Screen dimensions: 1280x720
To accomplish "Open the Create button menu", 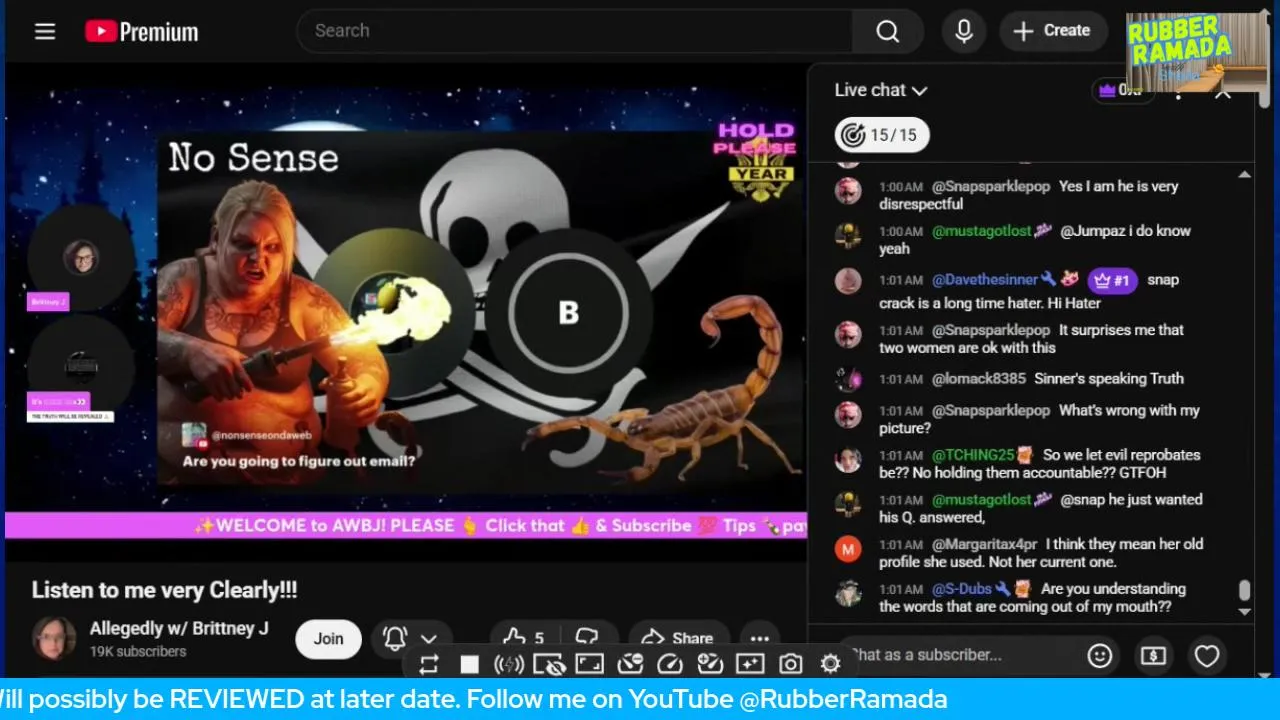I will [x=1053, y=31].
